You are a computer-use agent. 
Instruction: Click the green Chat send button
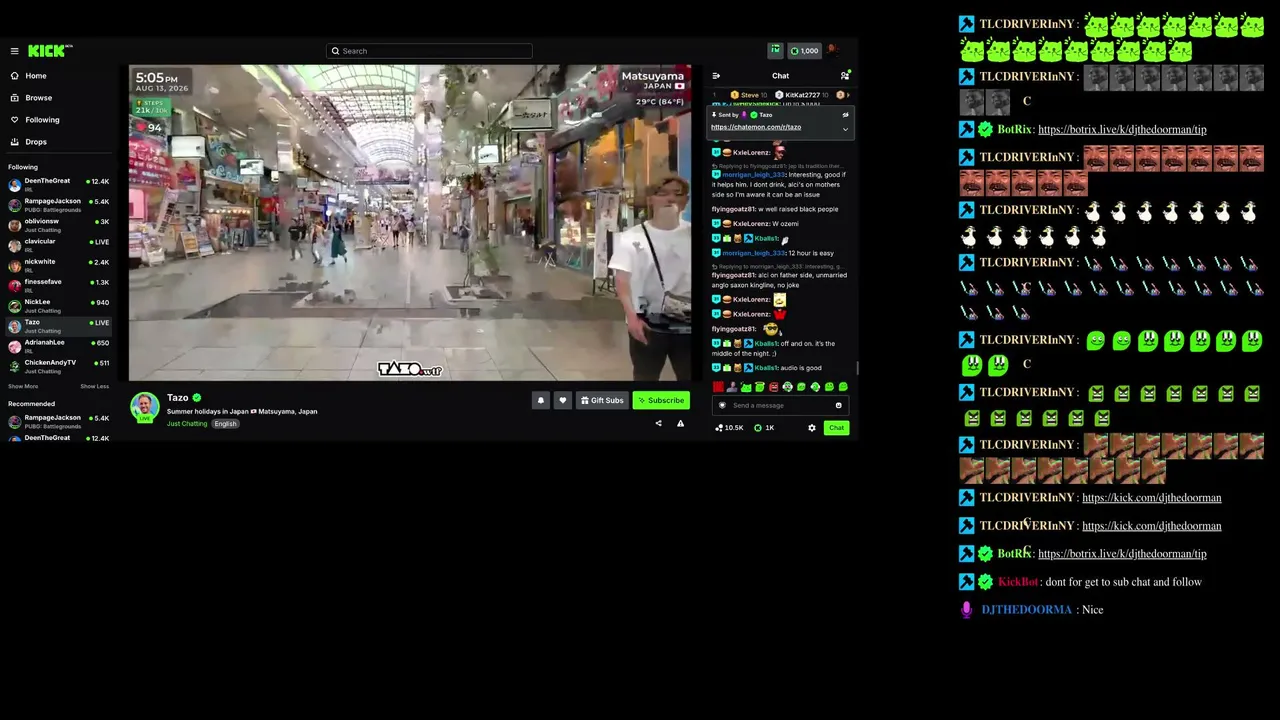coord(836,428)
